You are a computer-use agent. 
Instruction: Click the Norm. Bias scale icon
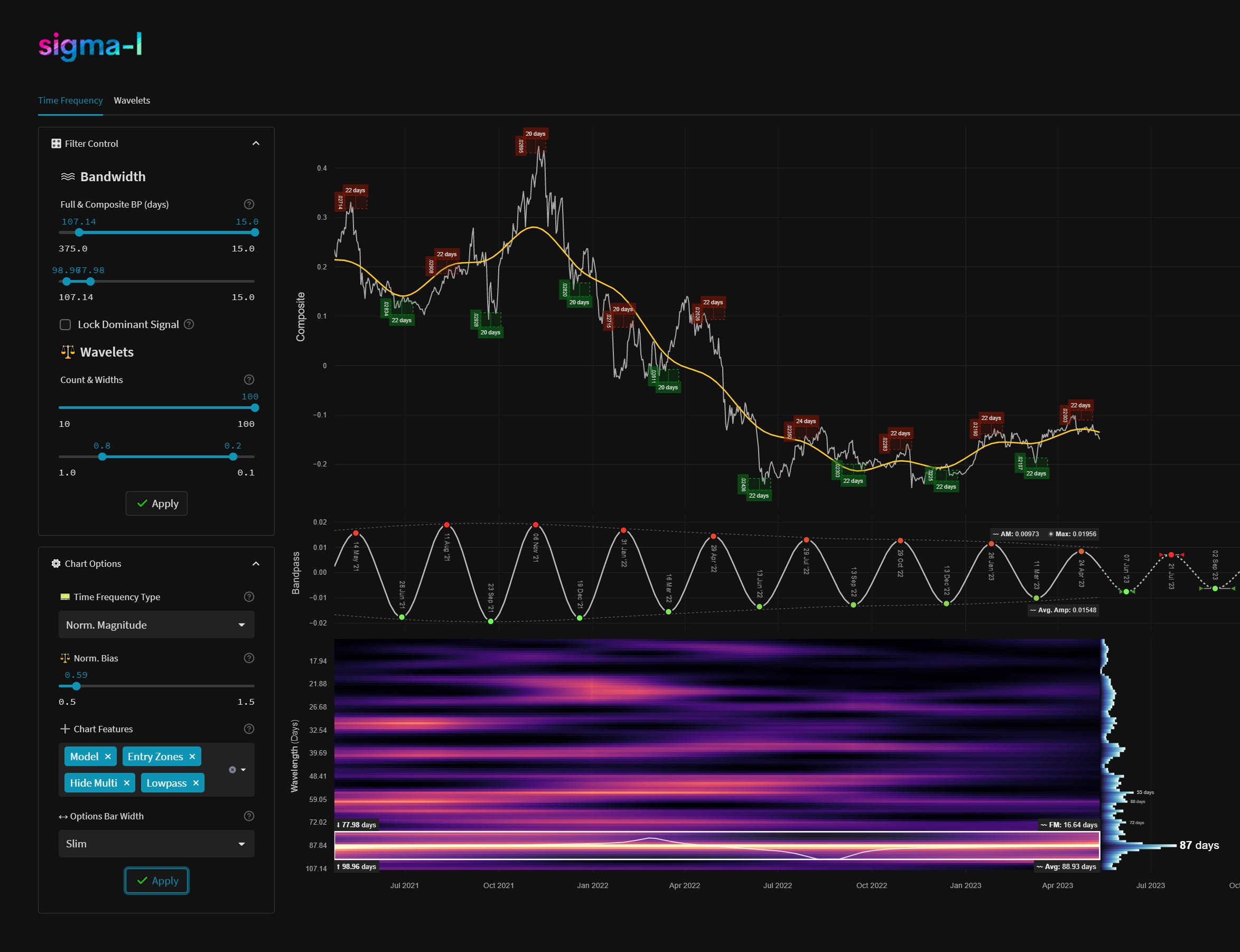64,658
